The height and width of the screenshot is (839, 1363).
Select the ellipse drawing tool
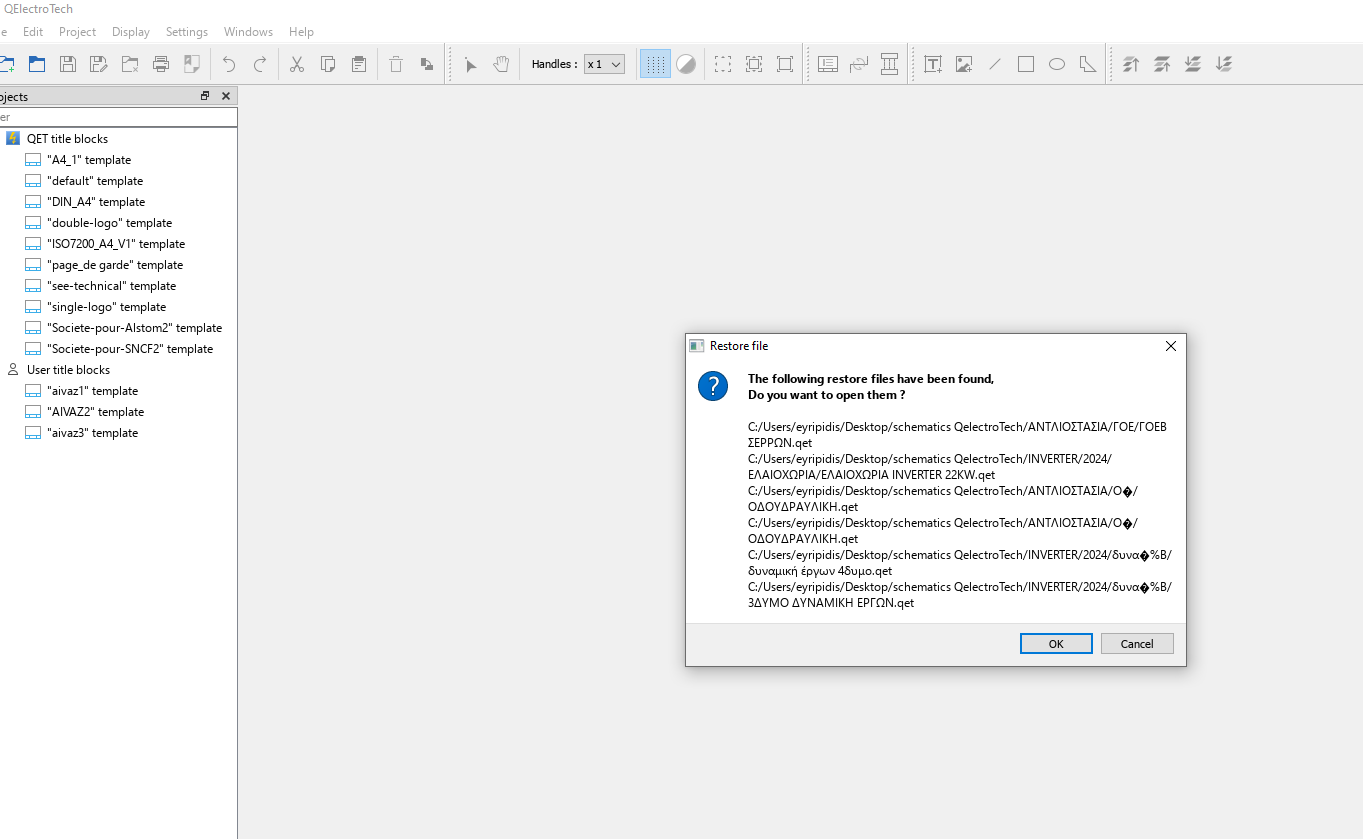pyautogui.click(x=1057, y=64)
